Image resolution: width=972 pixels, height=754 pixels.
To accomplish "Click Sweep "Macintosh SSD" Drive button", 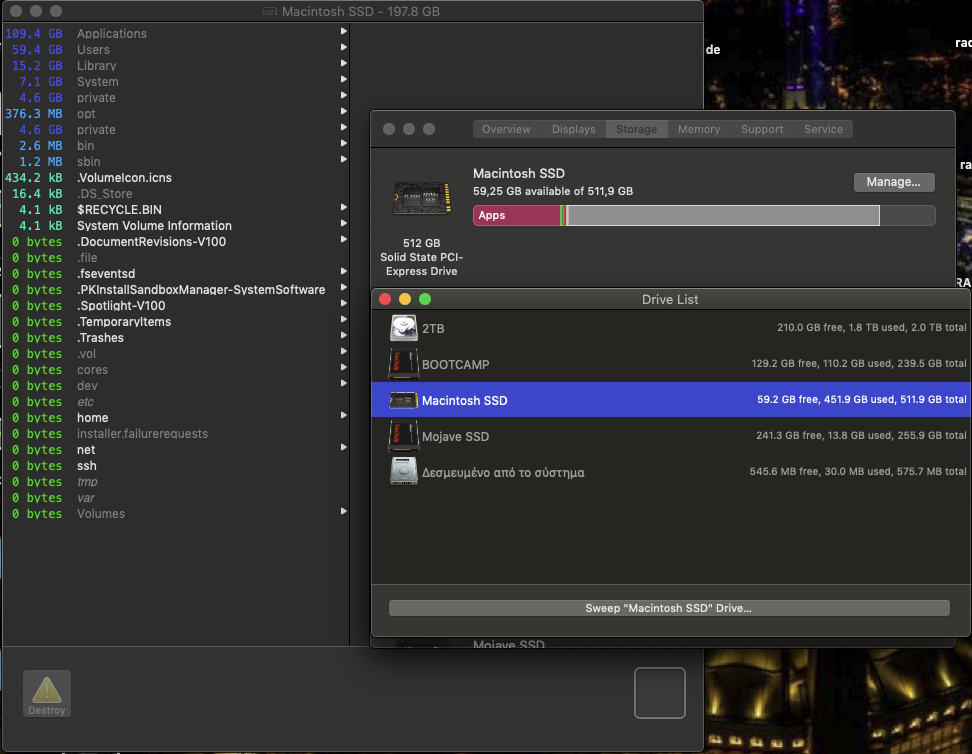I will 668,608.
